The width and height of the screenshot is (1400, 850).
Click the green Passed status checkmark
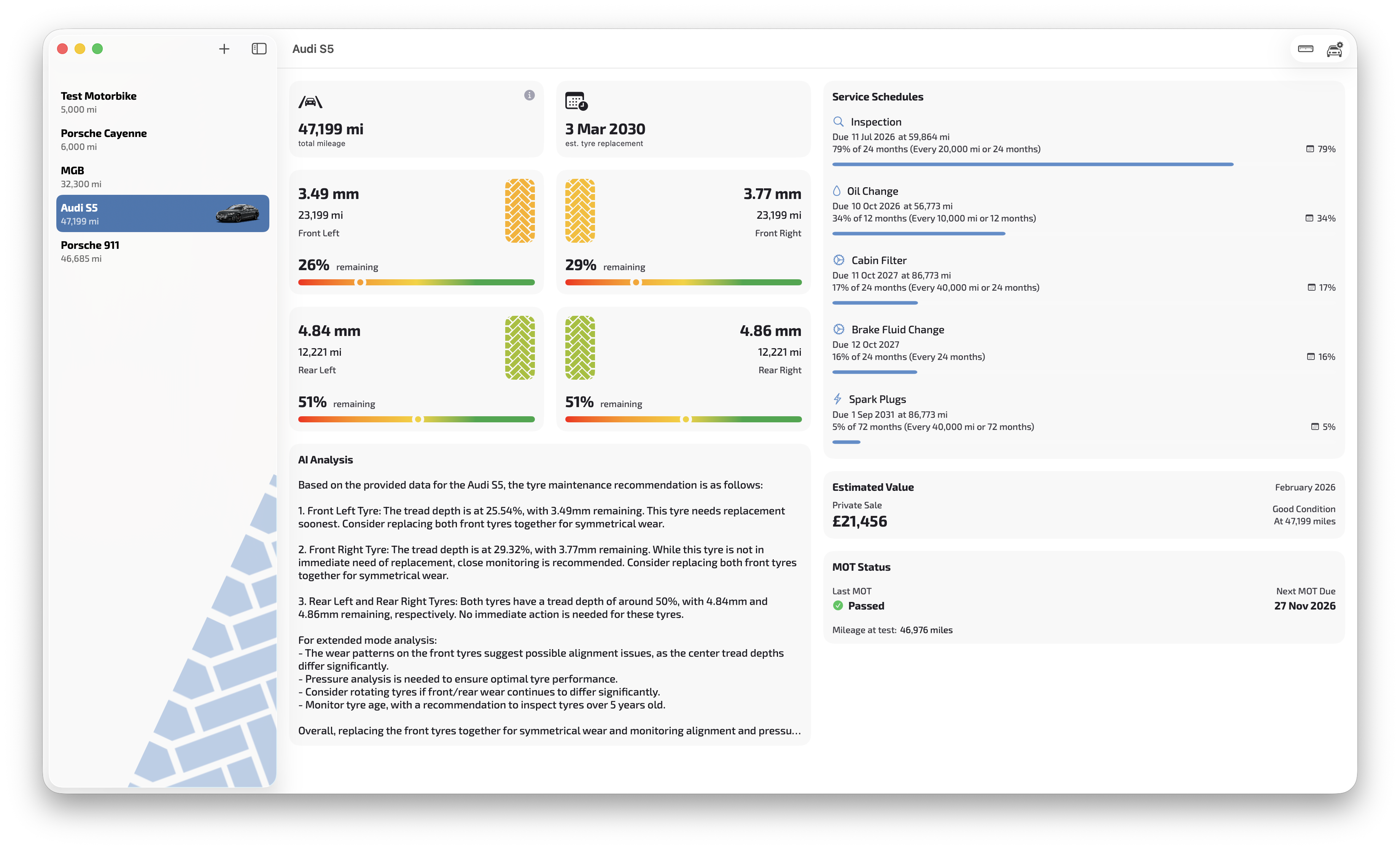[x=838, y=606]
